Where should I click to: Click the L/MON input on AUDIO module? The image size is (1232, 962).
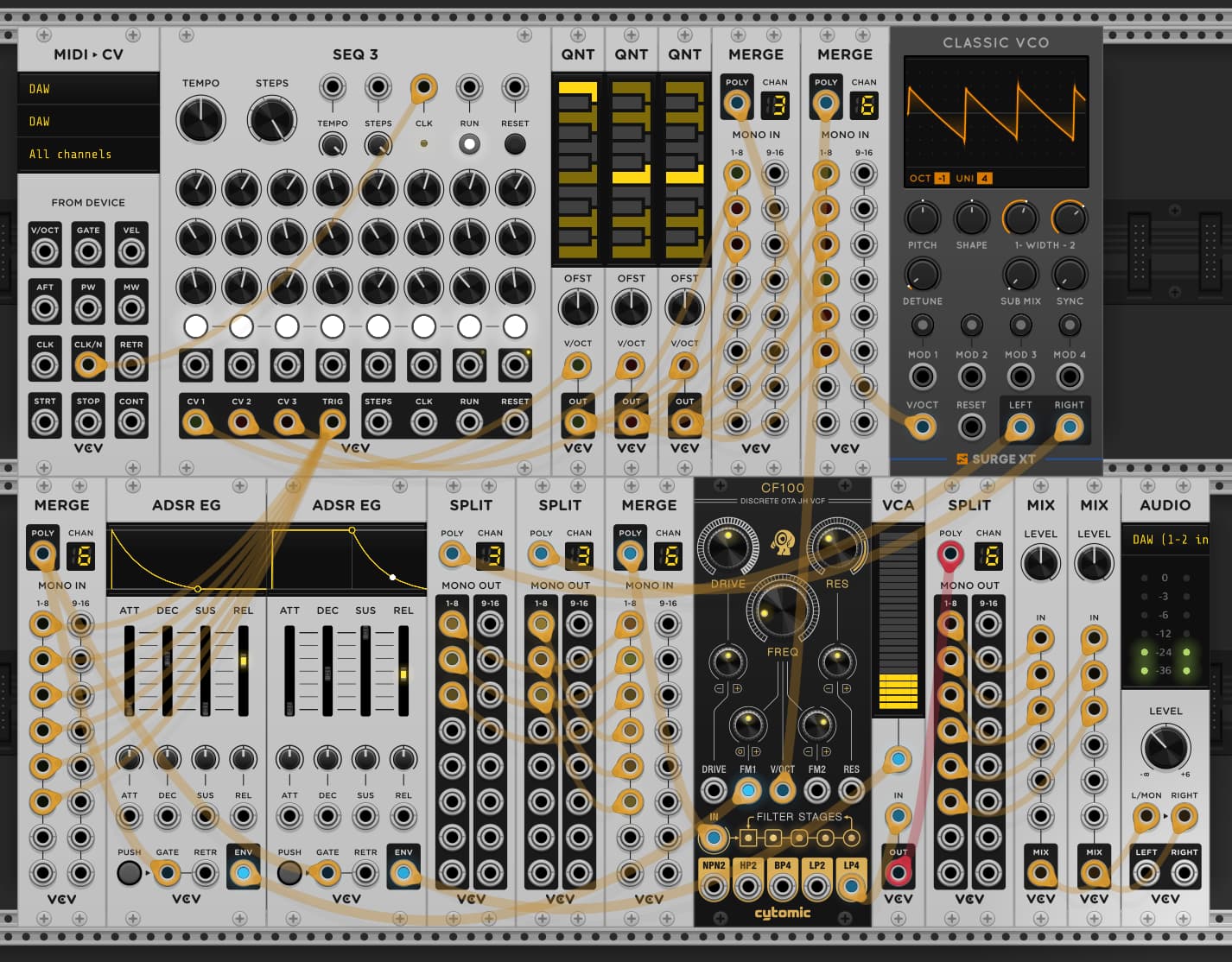pos(1146,816)
